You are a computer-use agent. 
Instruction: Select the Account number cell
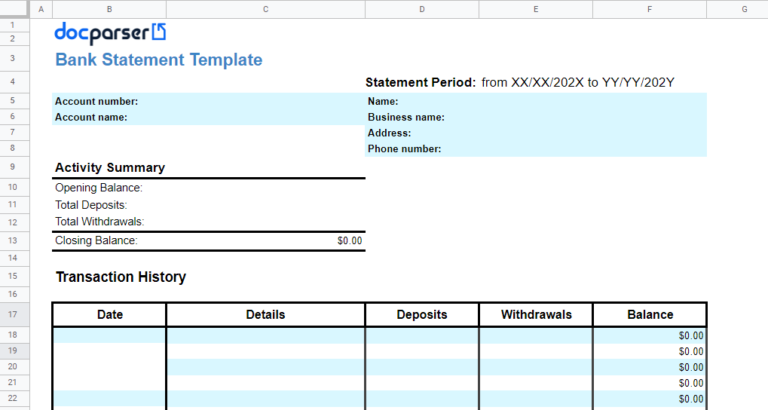click(96, 101)
